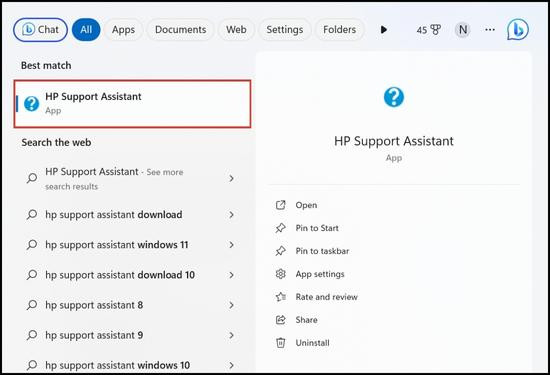Click search icon next to 'hp support assistant windows 11'

coord(32,245)
